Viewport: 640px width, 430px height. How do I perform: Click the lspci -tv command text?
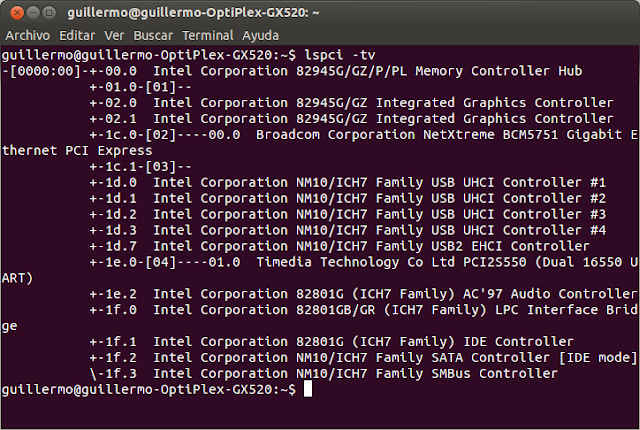click(x=340, y=55)
